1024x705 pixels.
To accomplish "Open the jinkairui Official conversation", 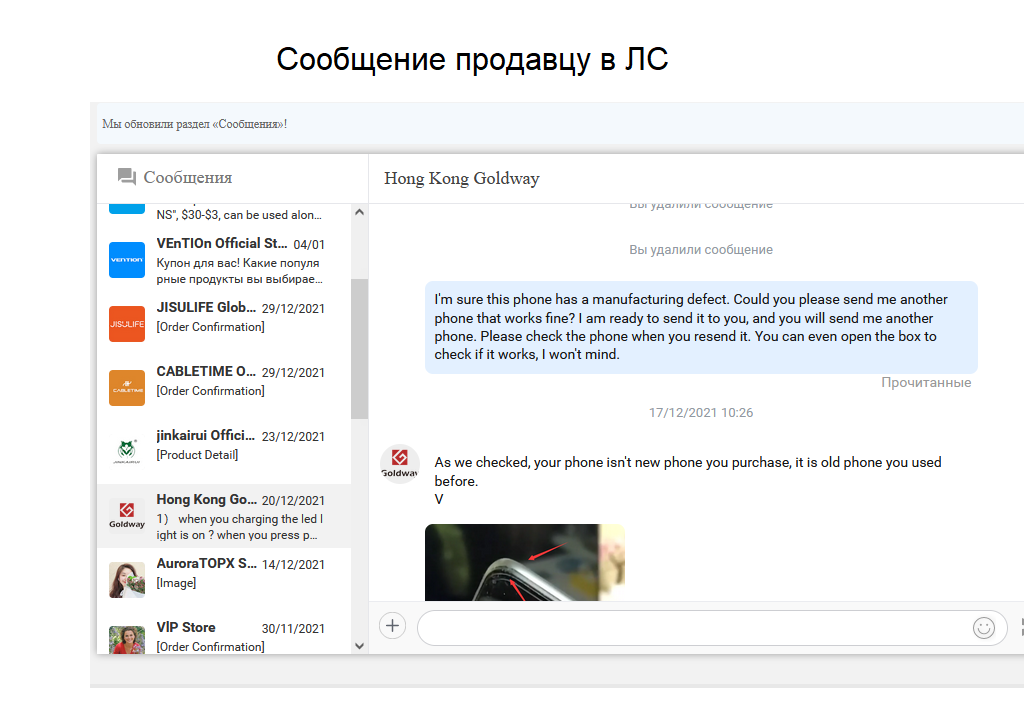I will [224, 452].
